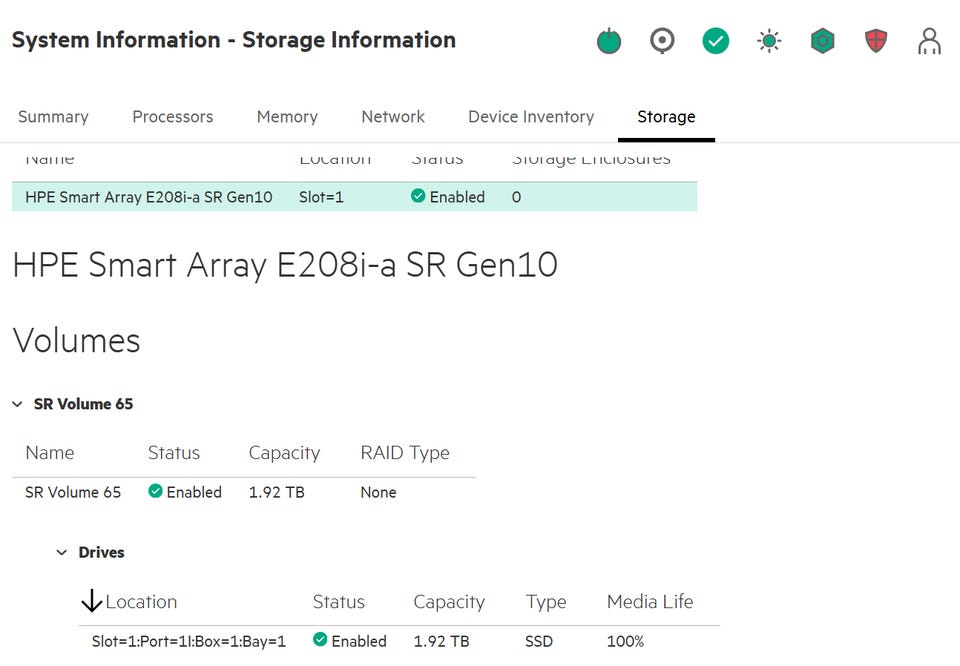
Task: Click the sun-shaped brightness icon in header
Action: pyautogui.click(x=769, y=41)
